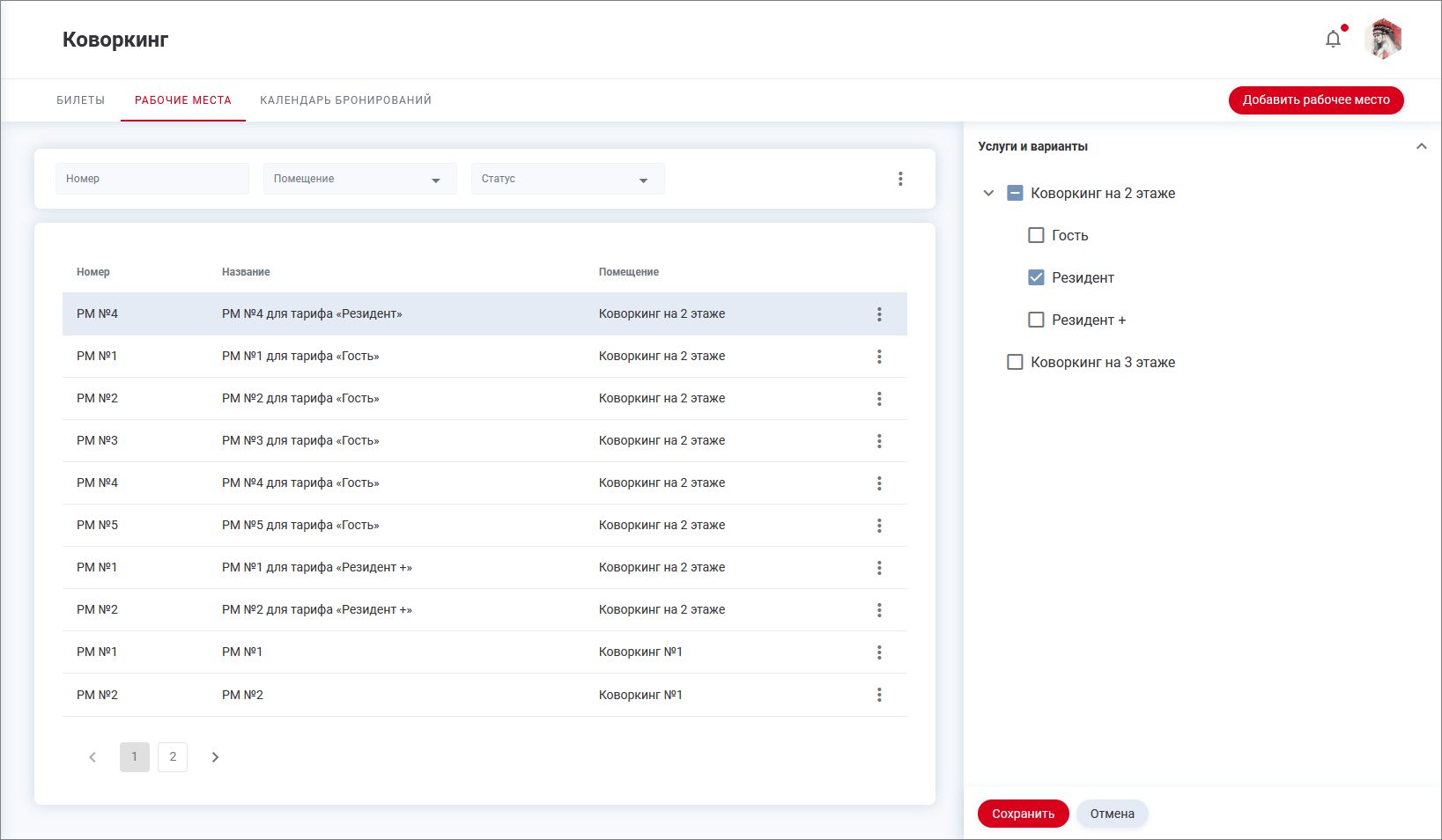Image resolution: width=1442 pixels, height=840 pixels.
Task: Collapse the Коворкинг на 2 этаже tree node
Action: click(x=988, y=193)
